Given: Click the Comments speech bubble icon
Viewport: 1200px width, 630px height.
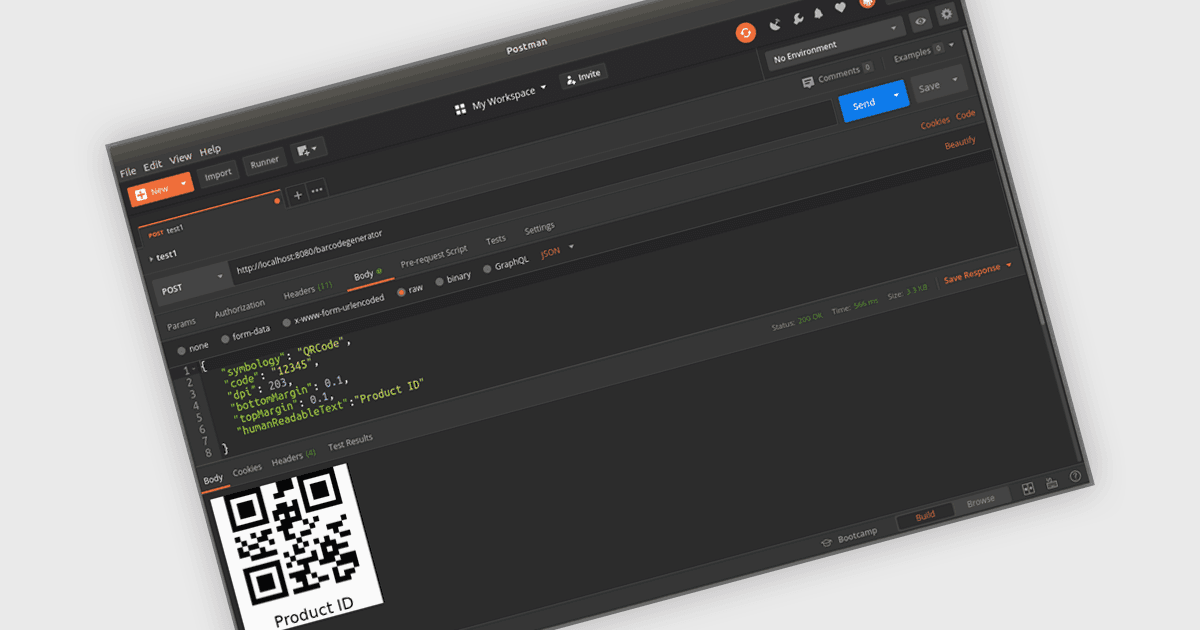Looking at the screenshot, I should (807, 83).
